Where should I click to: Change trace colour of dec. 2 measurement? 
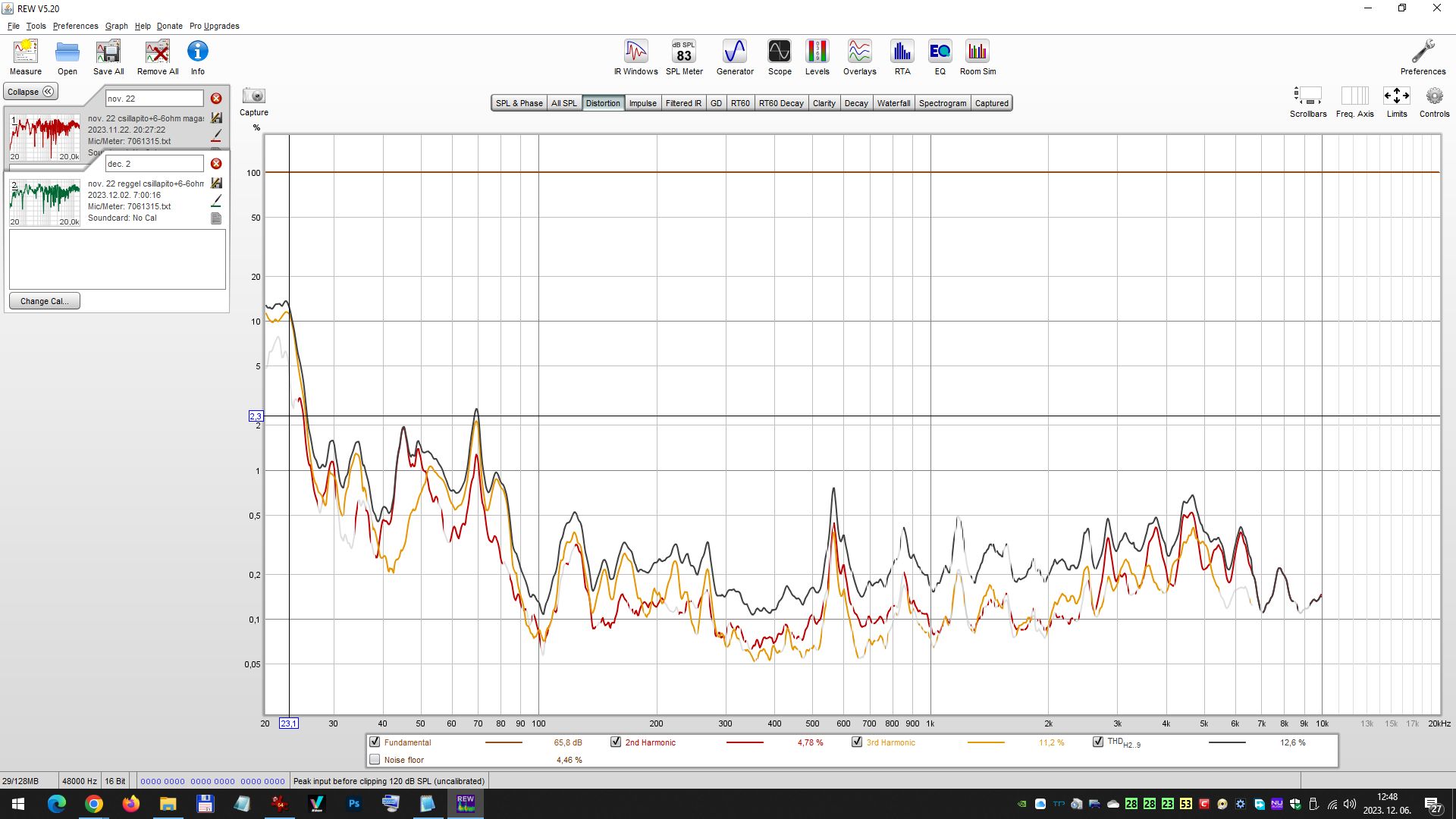click(216, 200)
